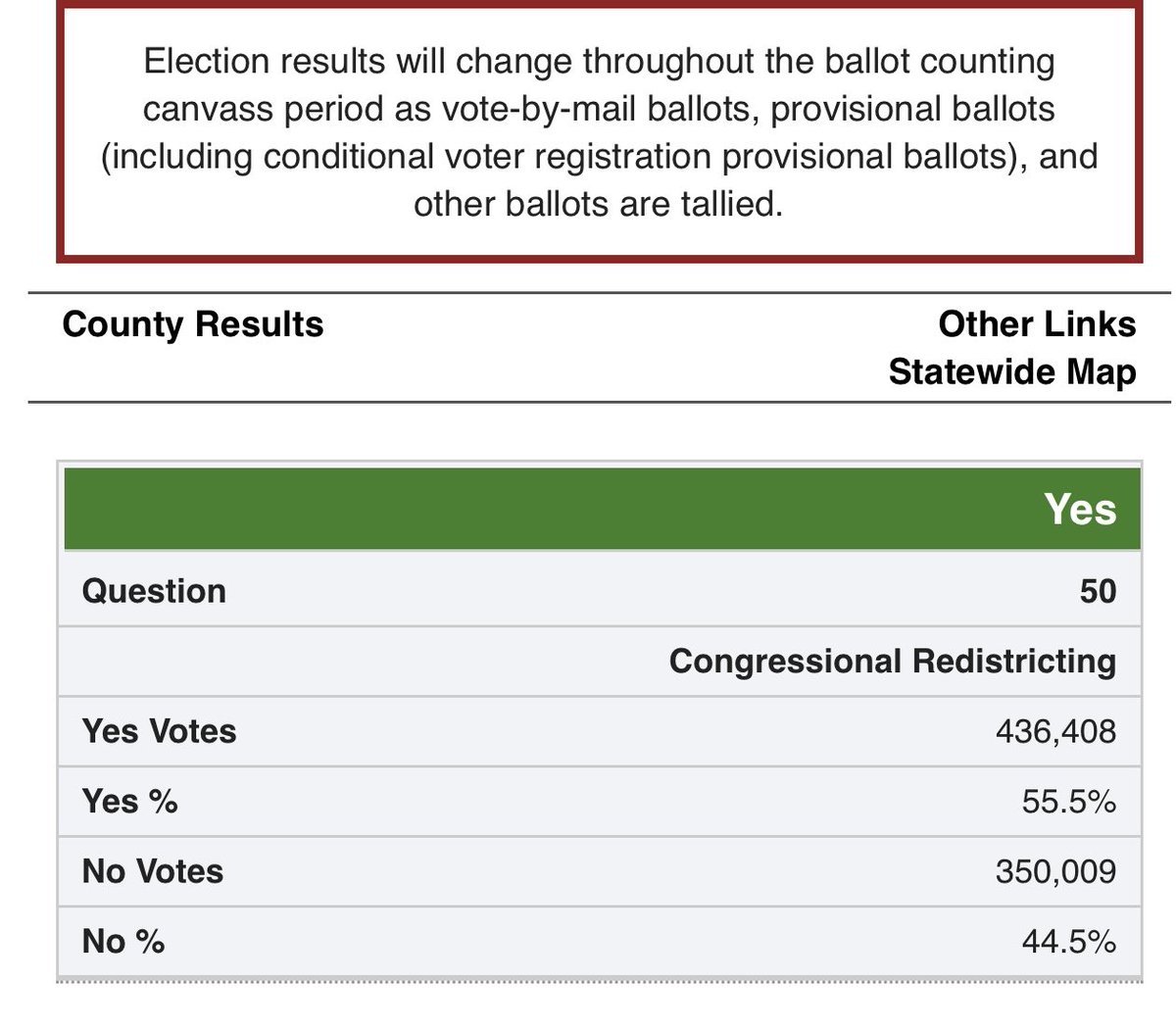The height and width of the screenshot is (1033, 1176).
Task: Click 'other ballots are tallied' notice line
Action: 599,204
